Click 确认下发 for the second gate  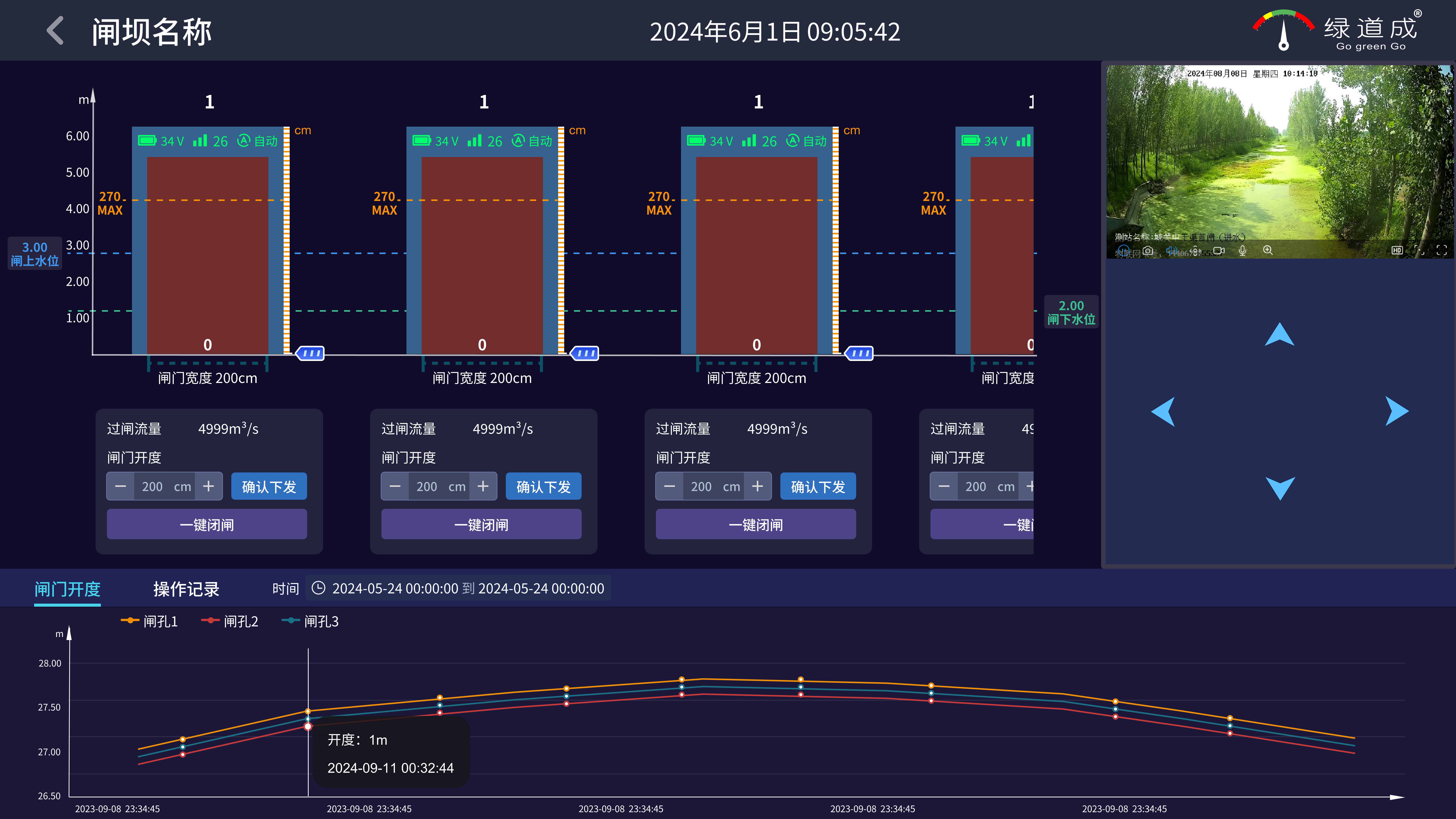click(544, 486)
